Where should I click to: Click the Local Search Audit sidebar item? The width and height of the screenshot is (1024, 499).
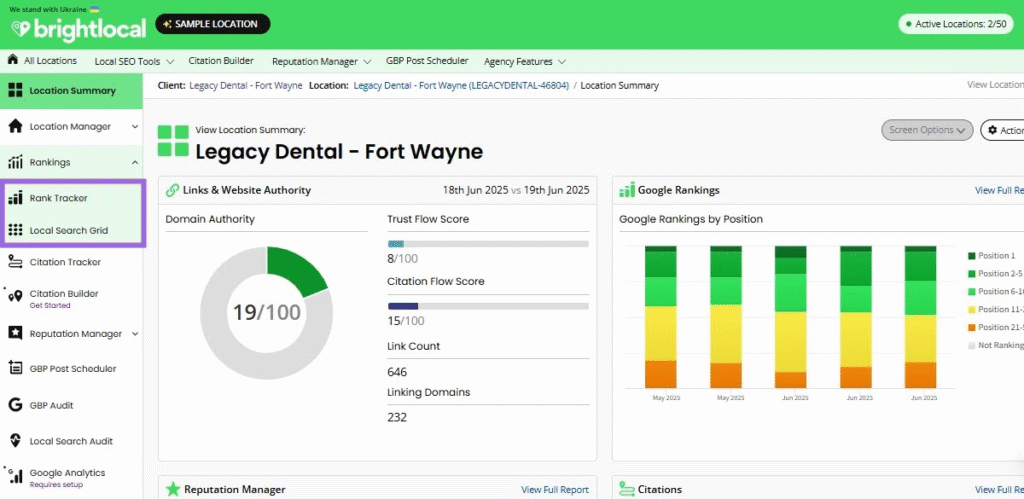[x=72, y=441]
